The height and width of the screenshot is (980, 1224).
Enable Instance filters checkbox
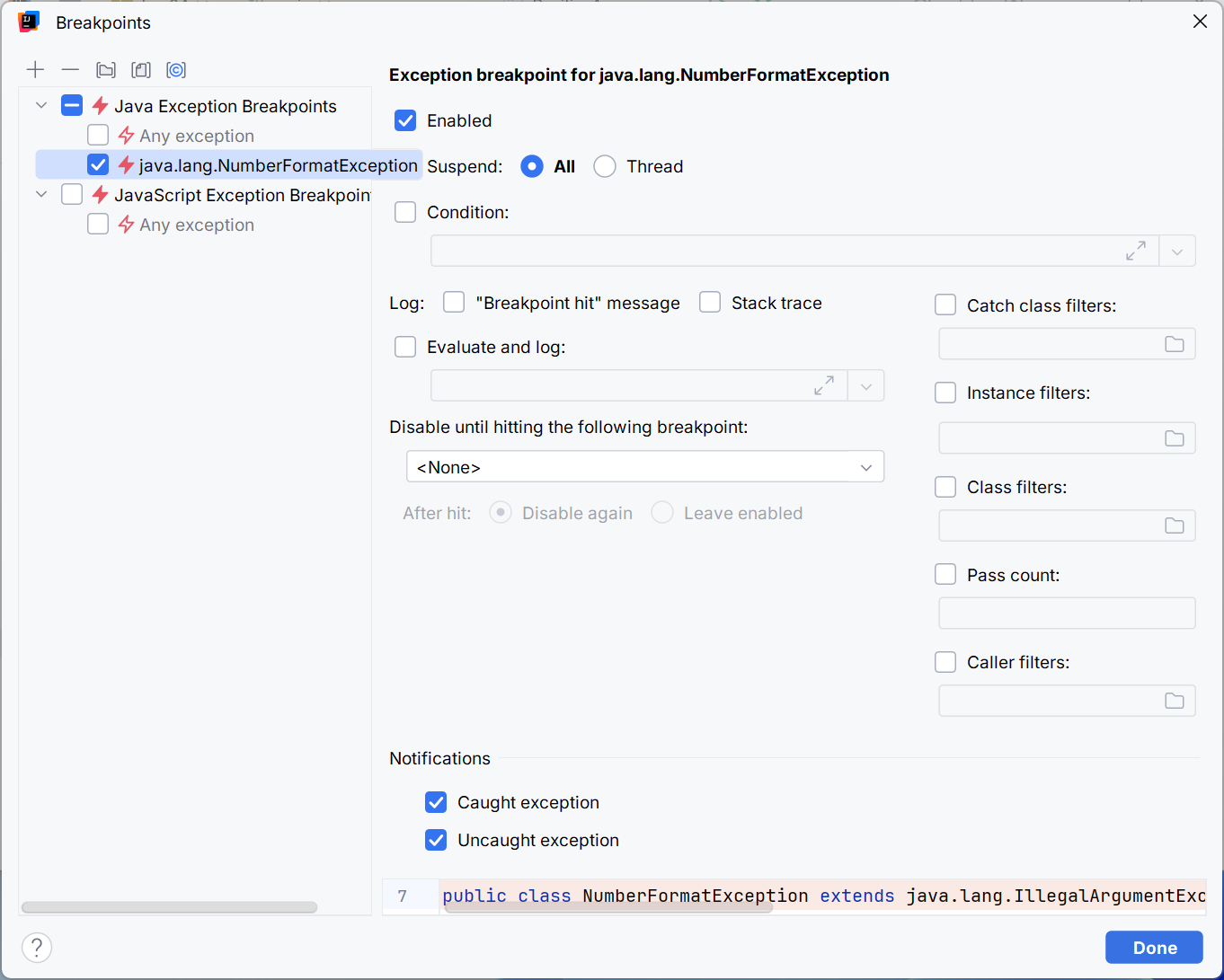click(x=945, y=393)
